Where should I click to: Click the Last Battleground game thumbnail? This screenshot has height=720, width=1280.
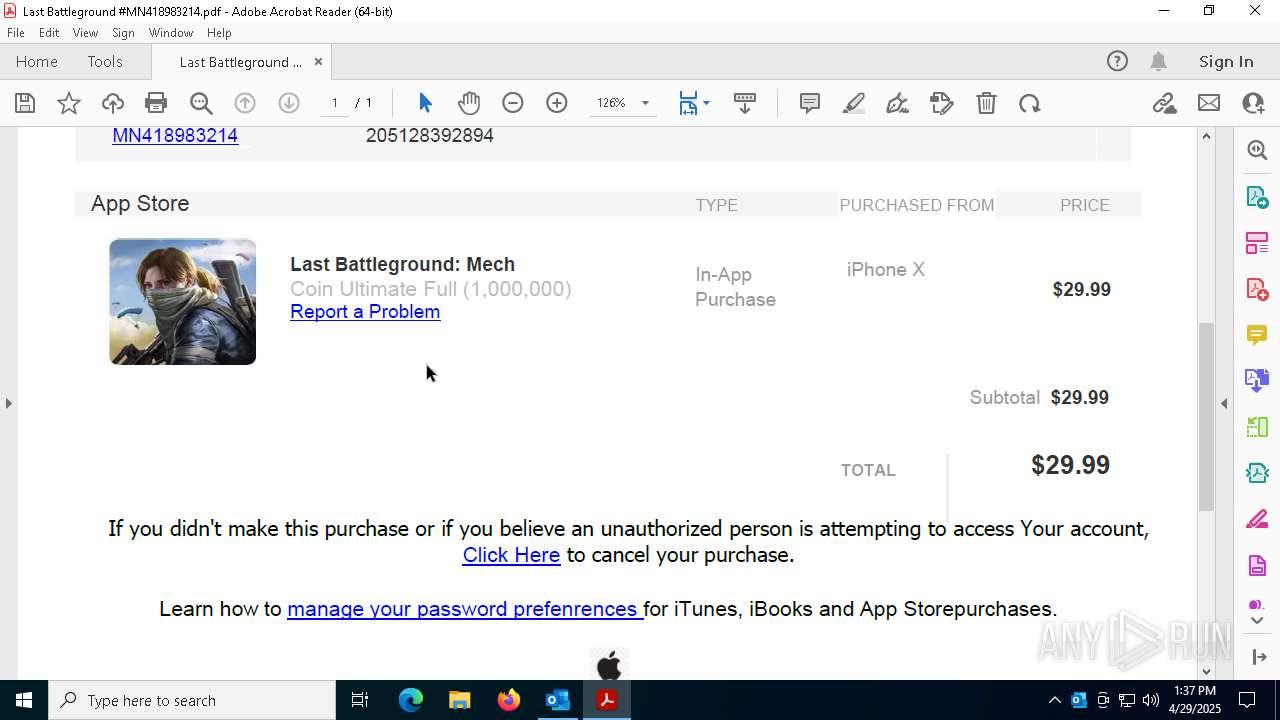click(x=182, y=301)
